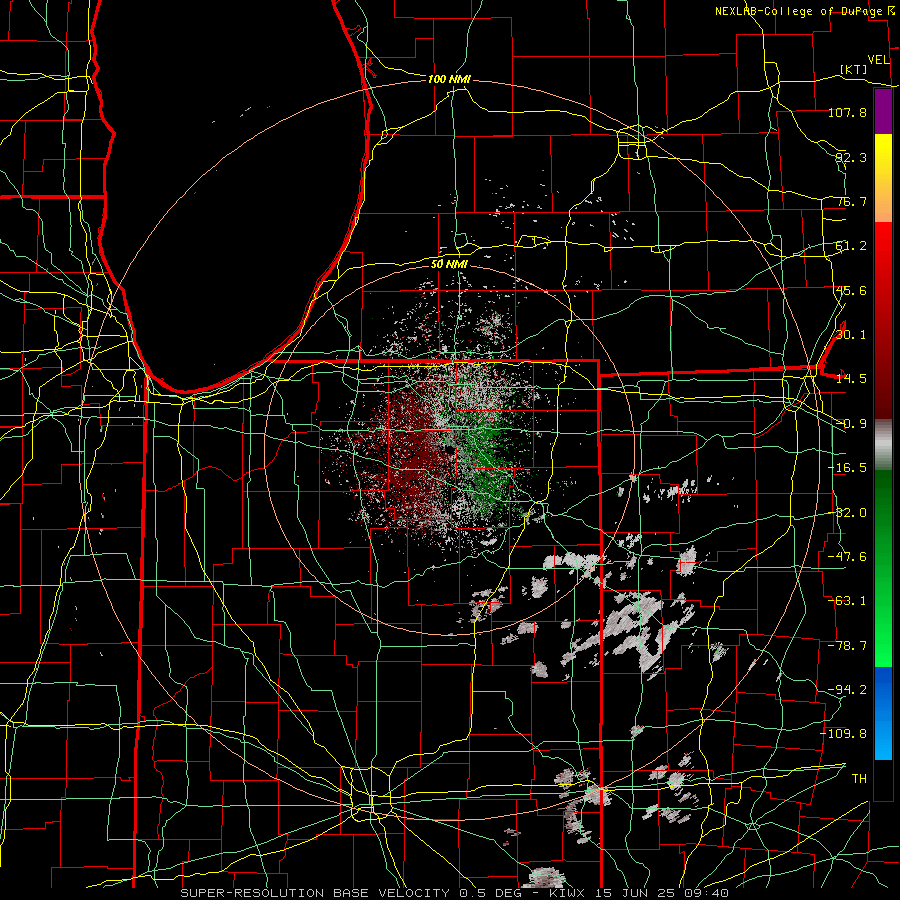Pick the purple segment of the color bar
Viewport: 900px width, 900px height.
883,112
